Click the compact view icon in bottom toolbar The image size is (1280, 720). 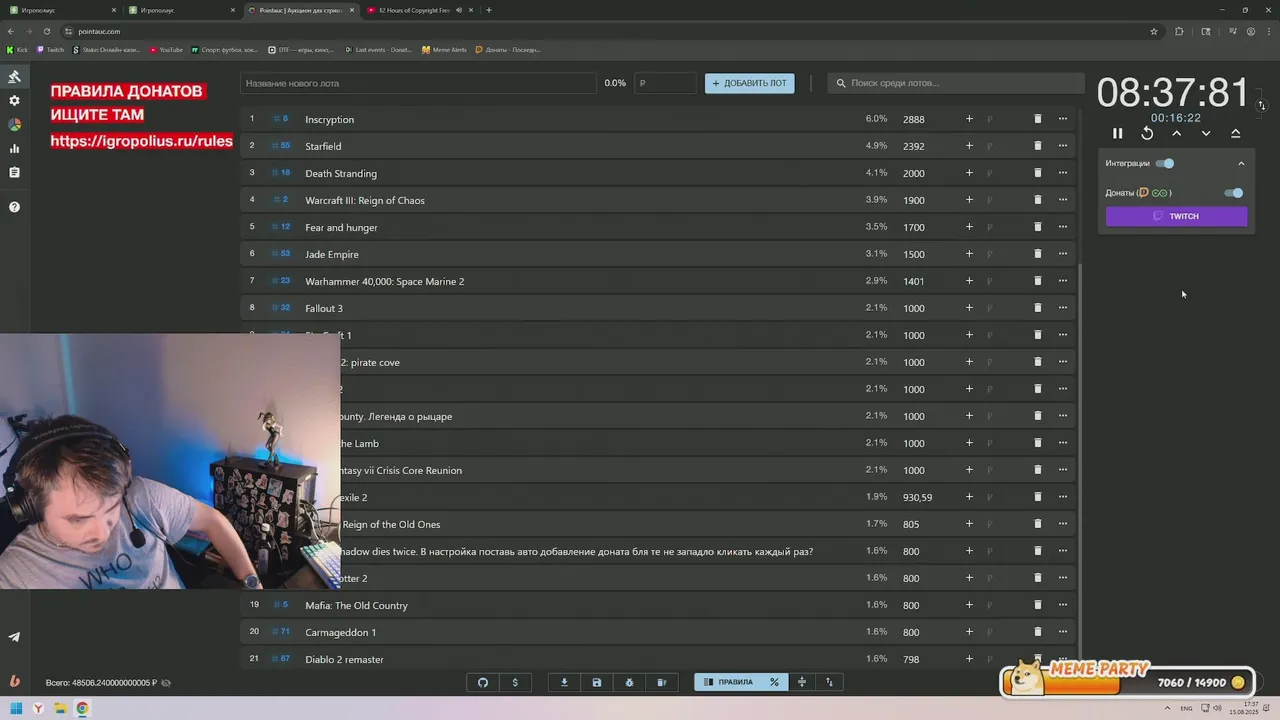[x=801, y=682]
